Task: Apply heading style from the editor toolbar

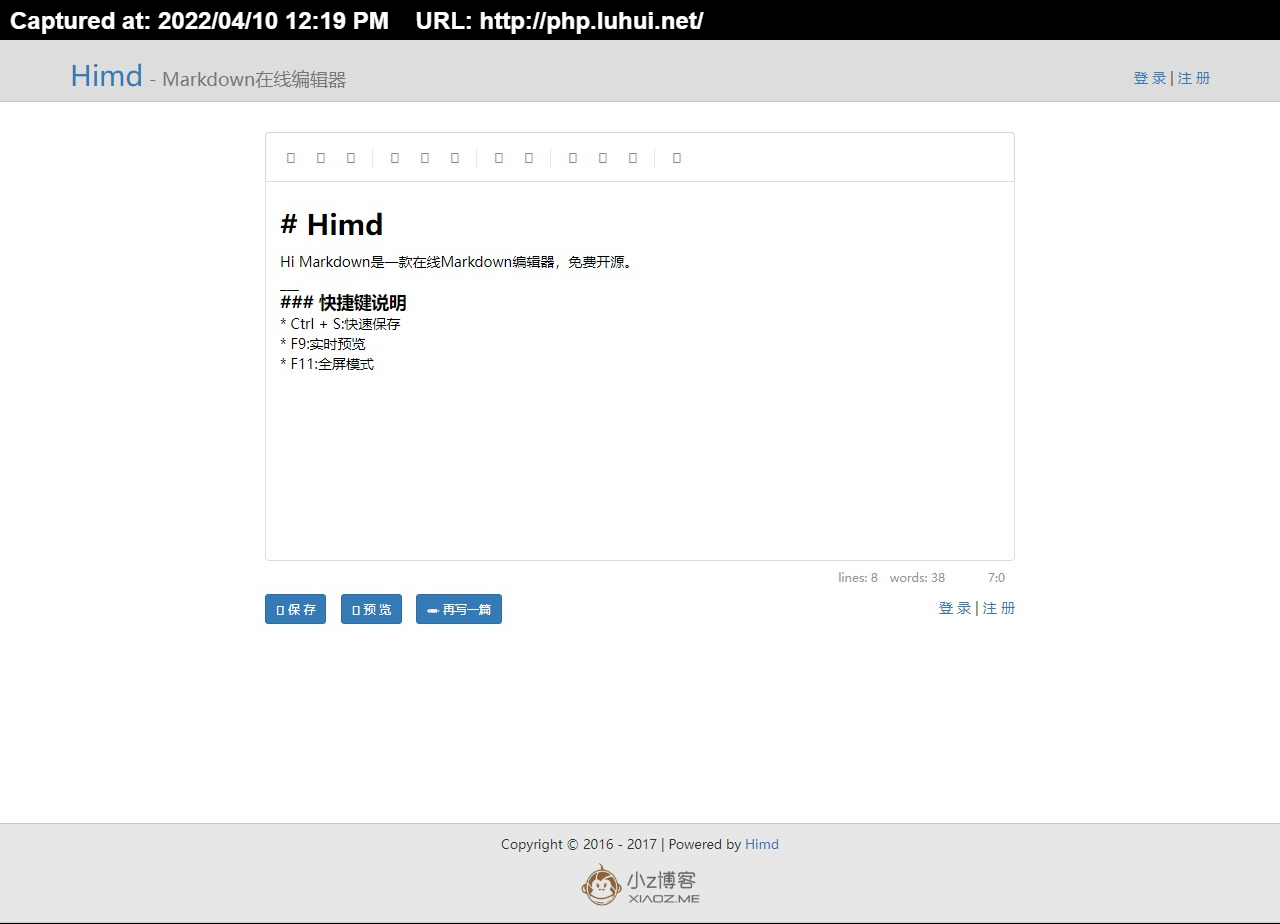Action: [x=351, y=158]
